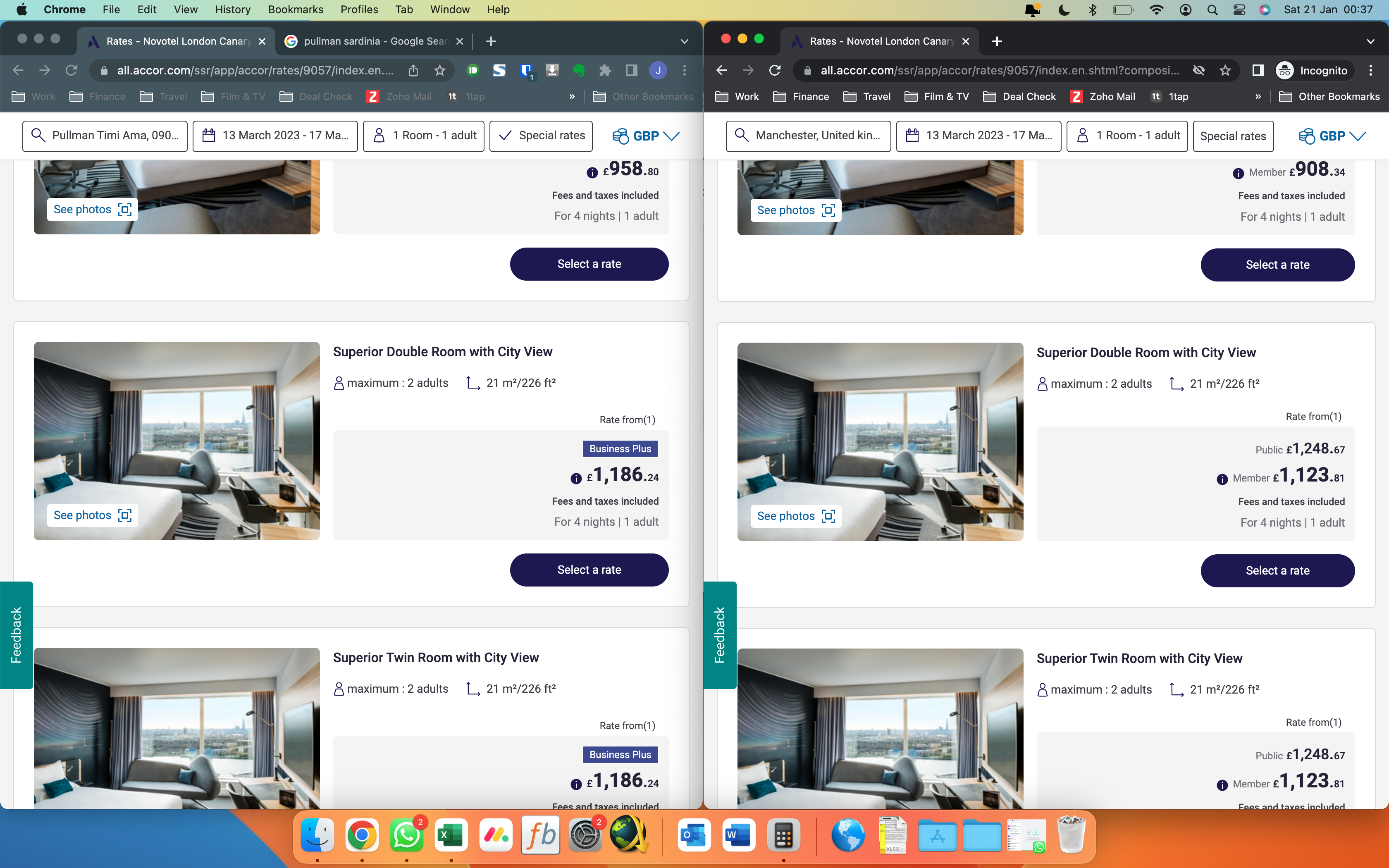Show hidden bookmarks chevron in right window
The width and height of the screenshot is (1389, 868).
(x=1258, y=96)
